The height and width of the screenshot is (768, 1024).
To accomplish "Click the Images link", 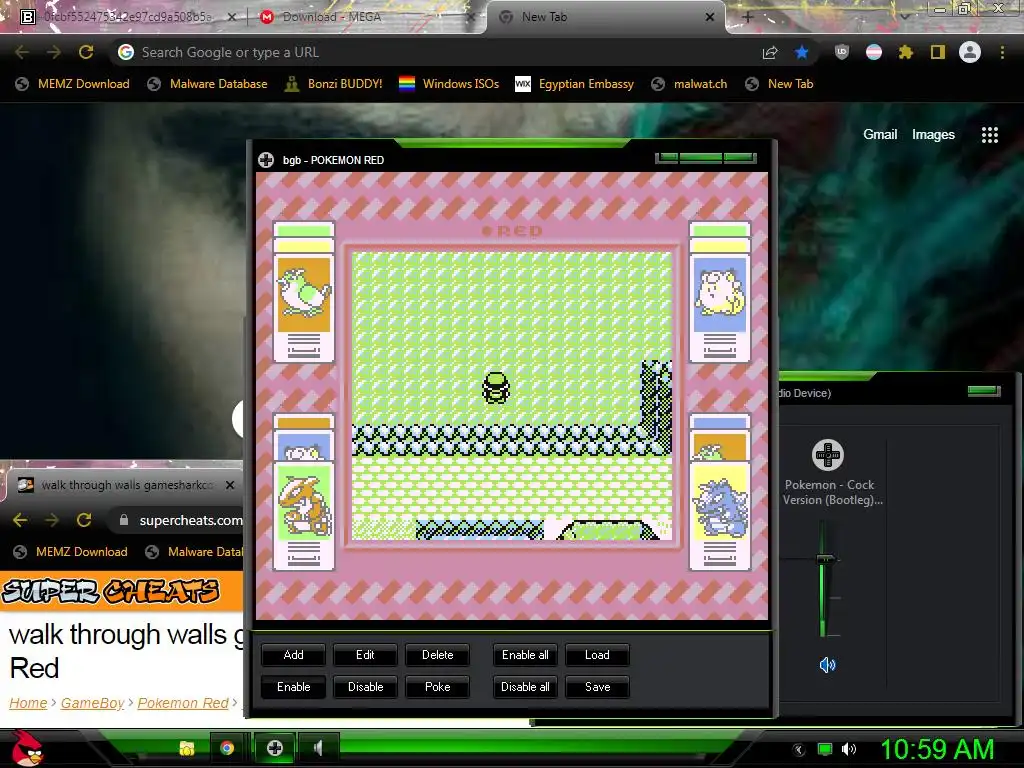I will tap(933, 135).
